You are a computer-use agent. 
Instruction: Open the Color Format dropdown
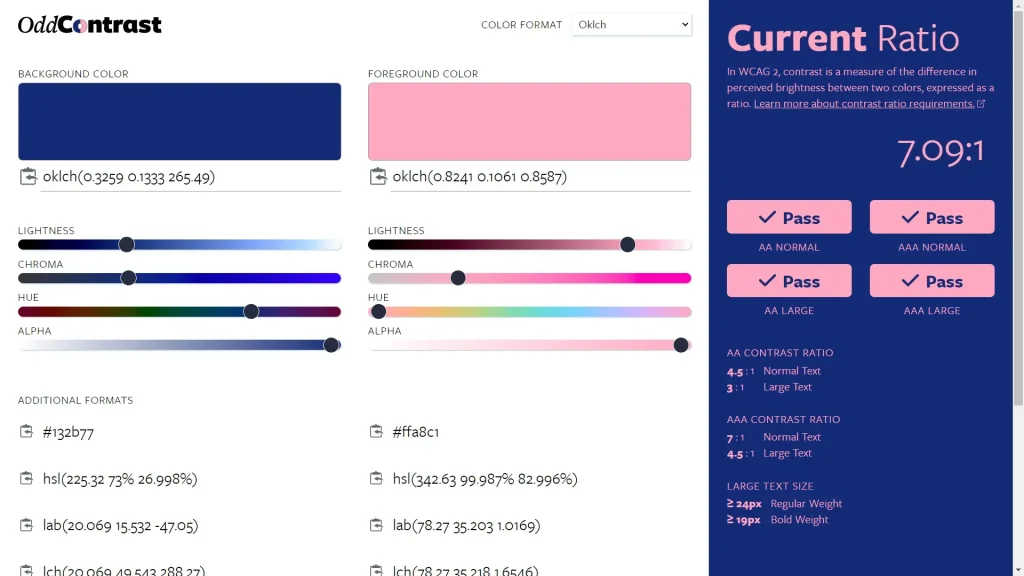click(x=631, y=24)
